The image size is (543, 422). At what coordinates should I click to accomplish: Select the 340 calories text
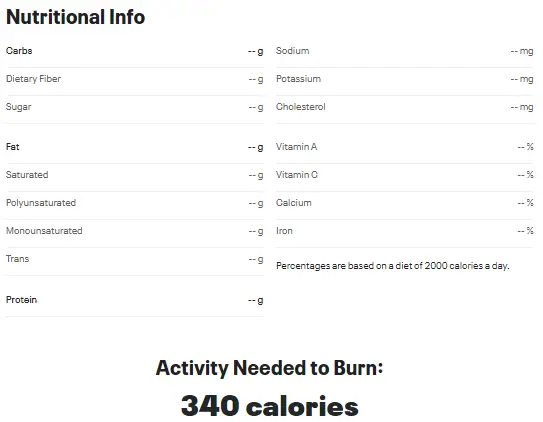point(270,406)
